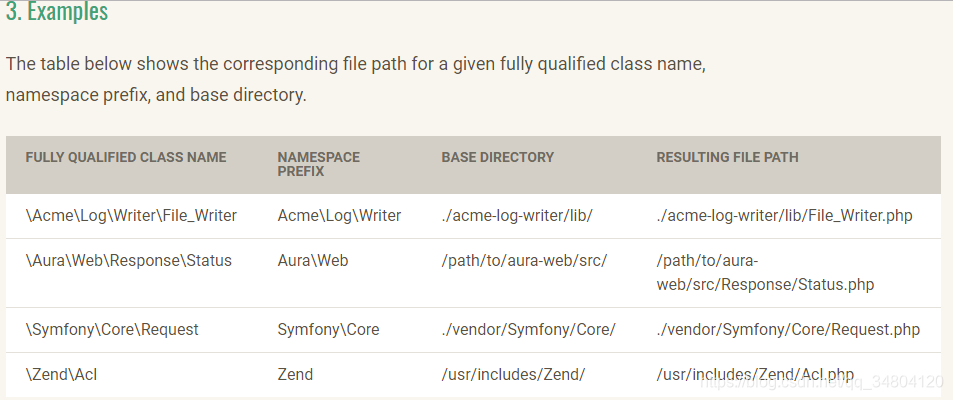Screen dimensions: 953x400
Task: Select the 'Namespace Prefix' column header
Action: pyautogui.click(x=318, y=164)
